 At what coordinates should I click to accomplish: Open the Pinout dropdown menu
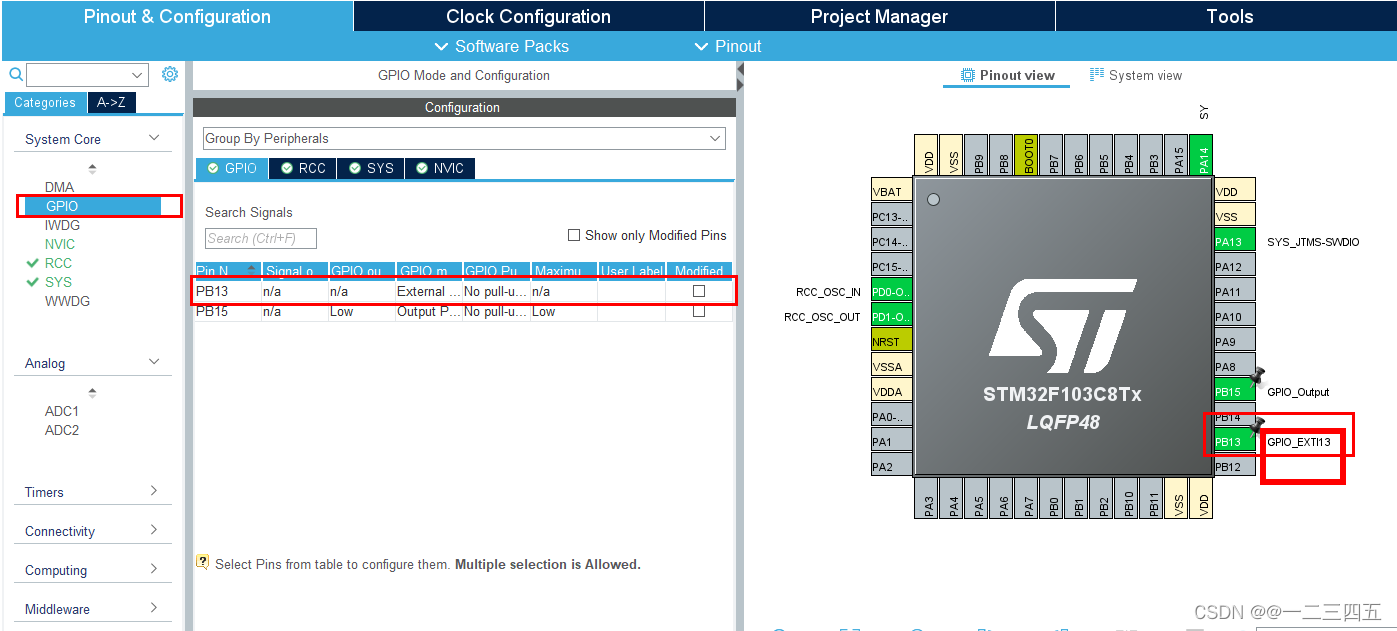pyautogui.click(x=728, y=46)
